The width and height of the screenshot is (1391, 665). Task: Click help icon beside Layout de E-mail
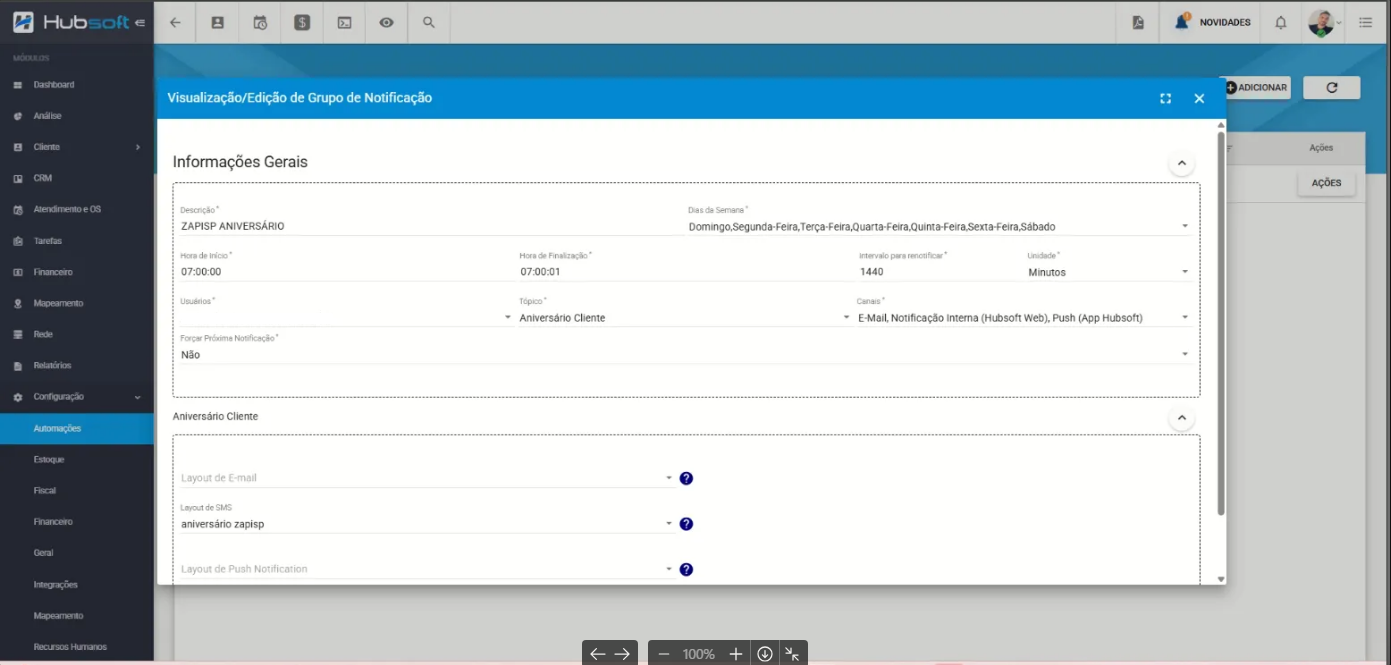pos(686,478)
